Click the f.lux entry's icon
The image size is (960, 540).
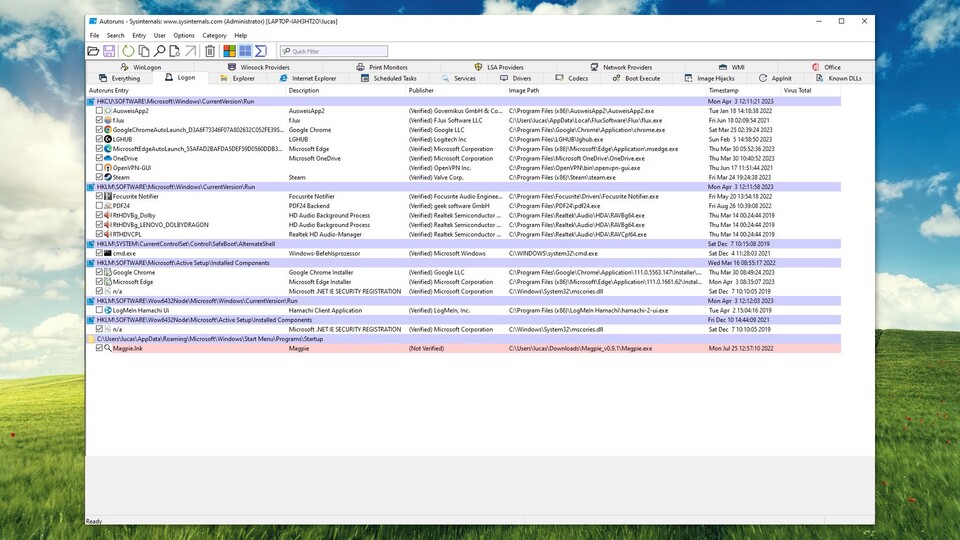pyautogui.click(x=108, y=121)
